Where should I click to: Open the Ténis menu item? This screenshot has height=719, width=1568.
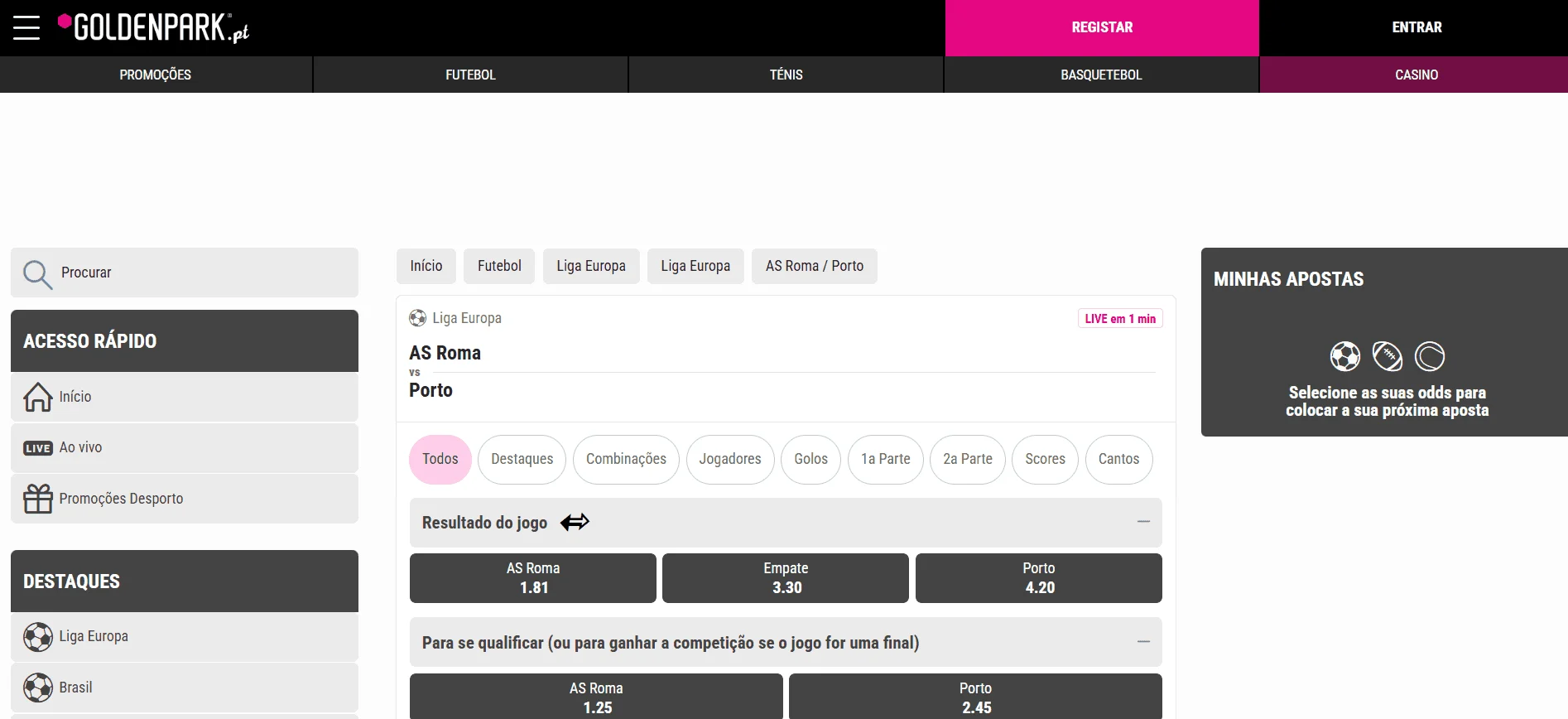786,75
